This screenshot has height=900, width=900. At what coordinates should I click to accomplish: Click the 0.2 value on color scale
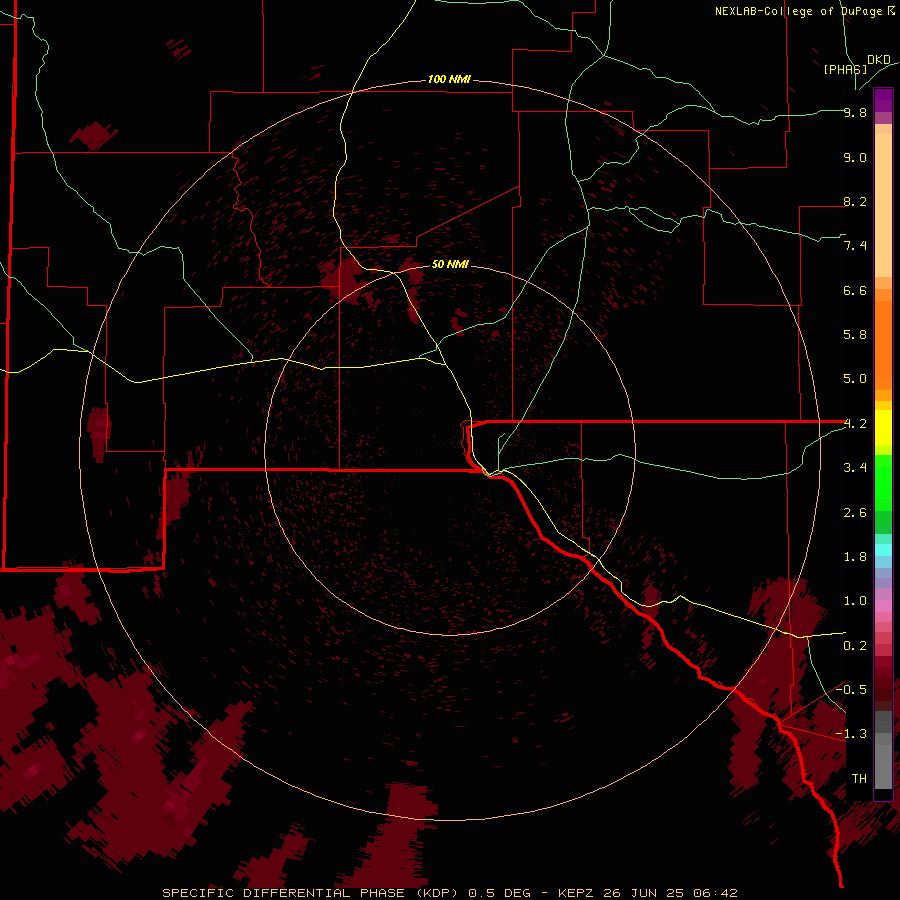click(855, 646)
